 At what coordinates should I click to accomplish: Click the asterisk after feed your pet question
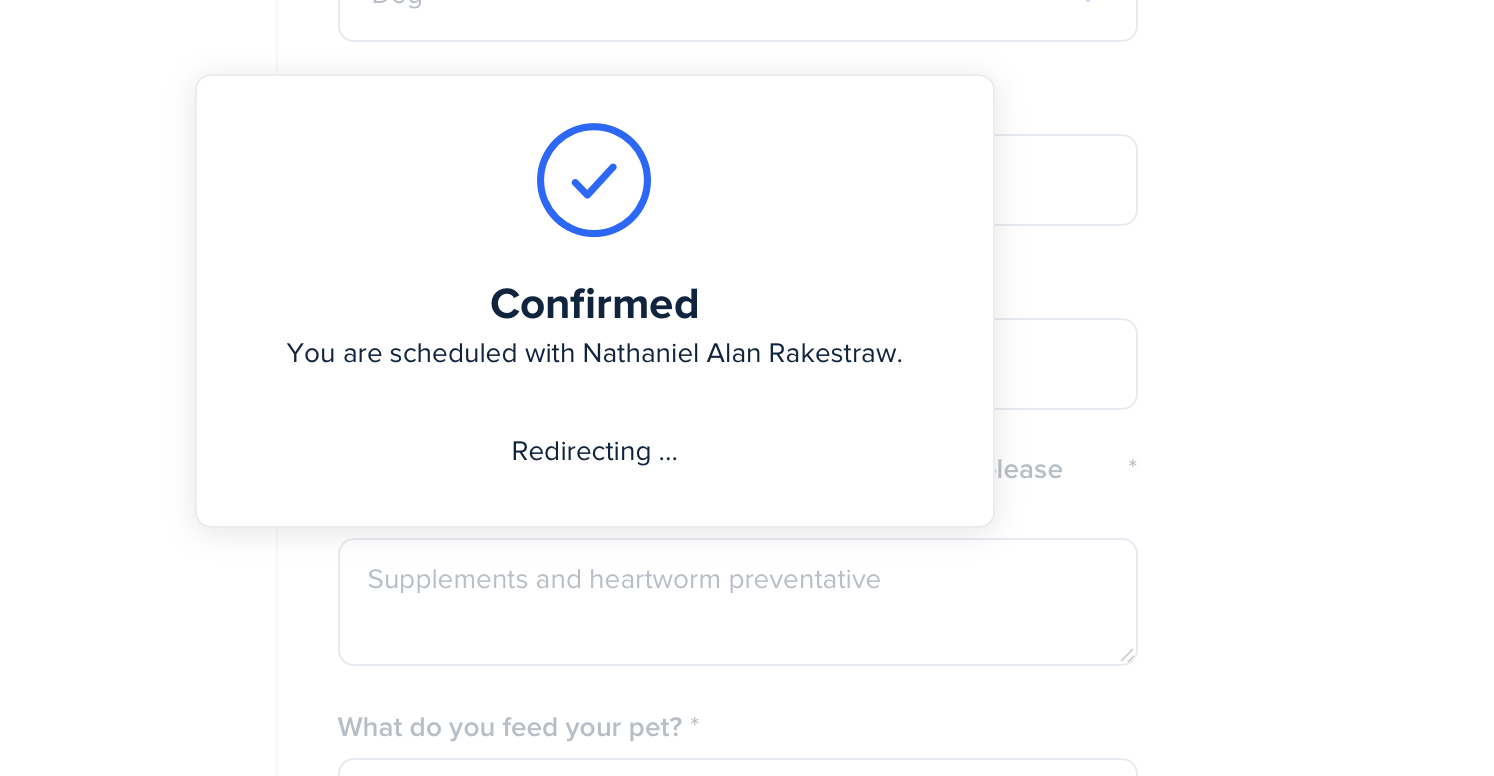pyautogui.click(x=694, y=724)
